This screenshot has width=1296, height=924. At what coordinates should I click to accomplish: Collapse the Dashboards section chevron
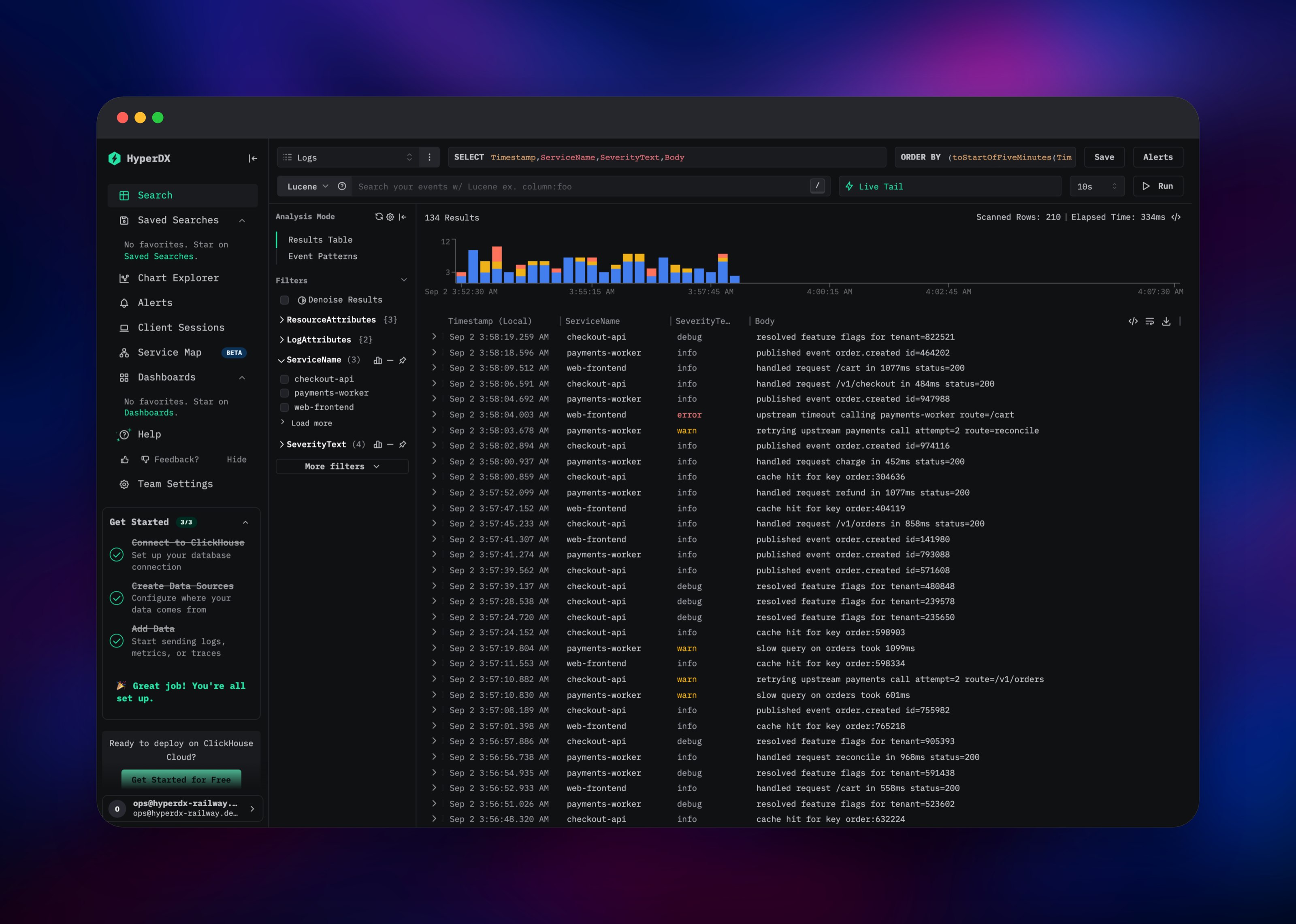point(242,377)
